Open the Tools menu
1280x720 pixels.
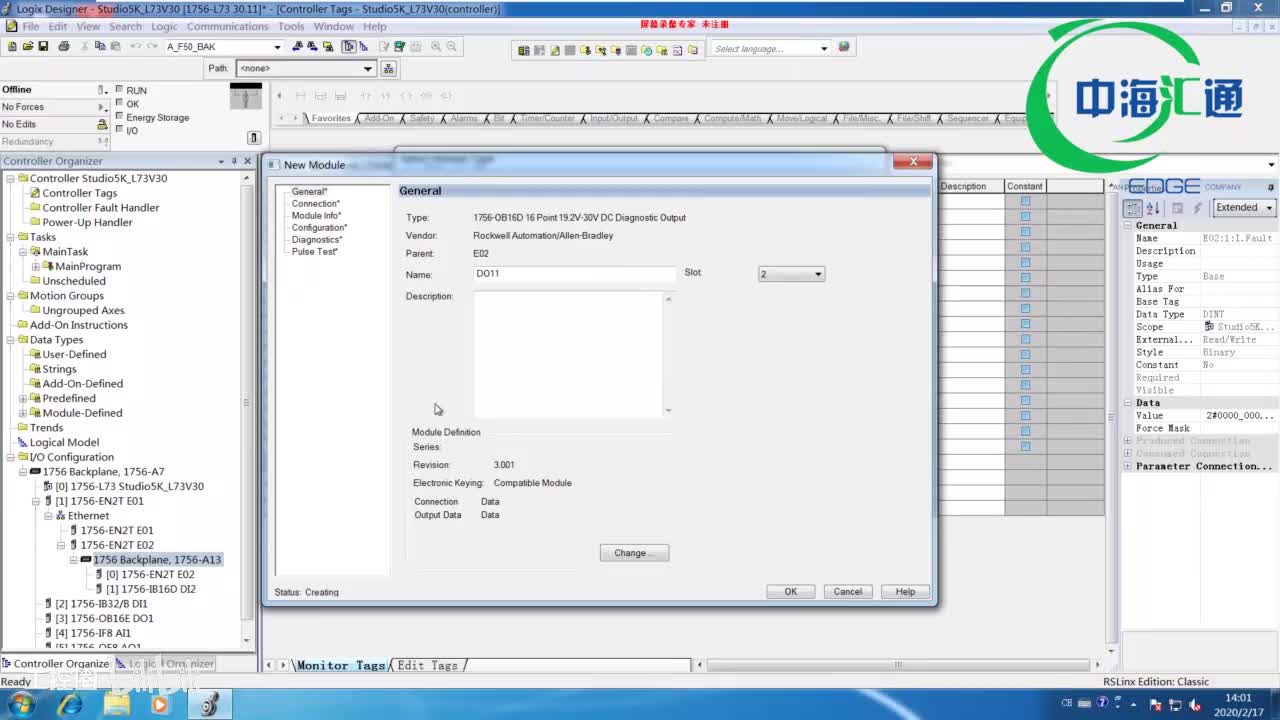tap(291, 26)
